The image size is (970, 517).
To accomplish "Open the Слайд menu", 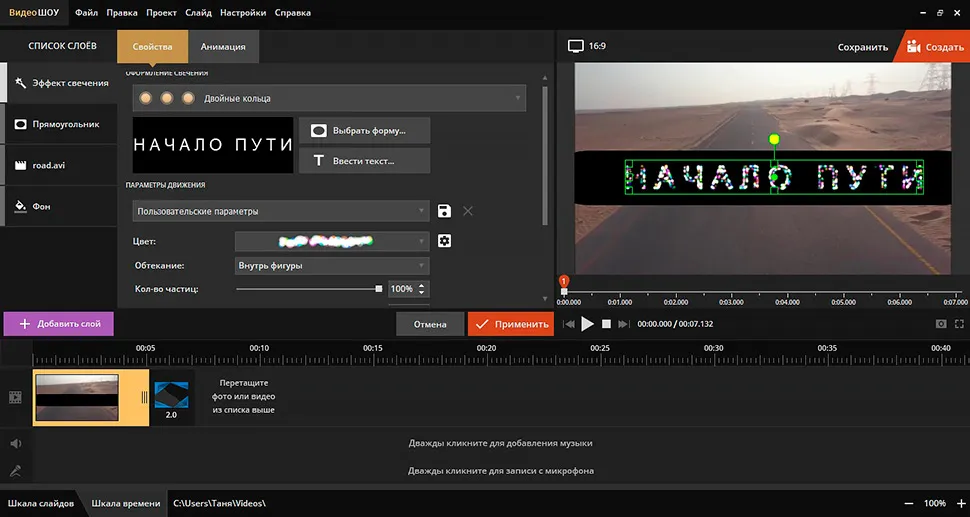I will [x=198, y=12].
